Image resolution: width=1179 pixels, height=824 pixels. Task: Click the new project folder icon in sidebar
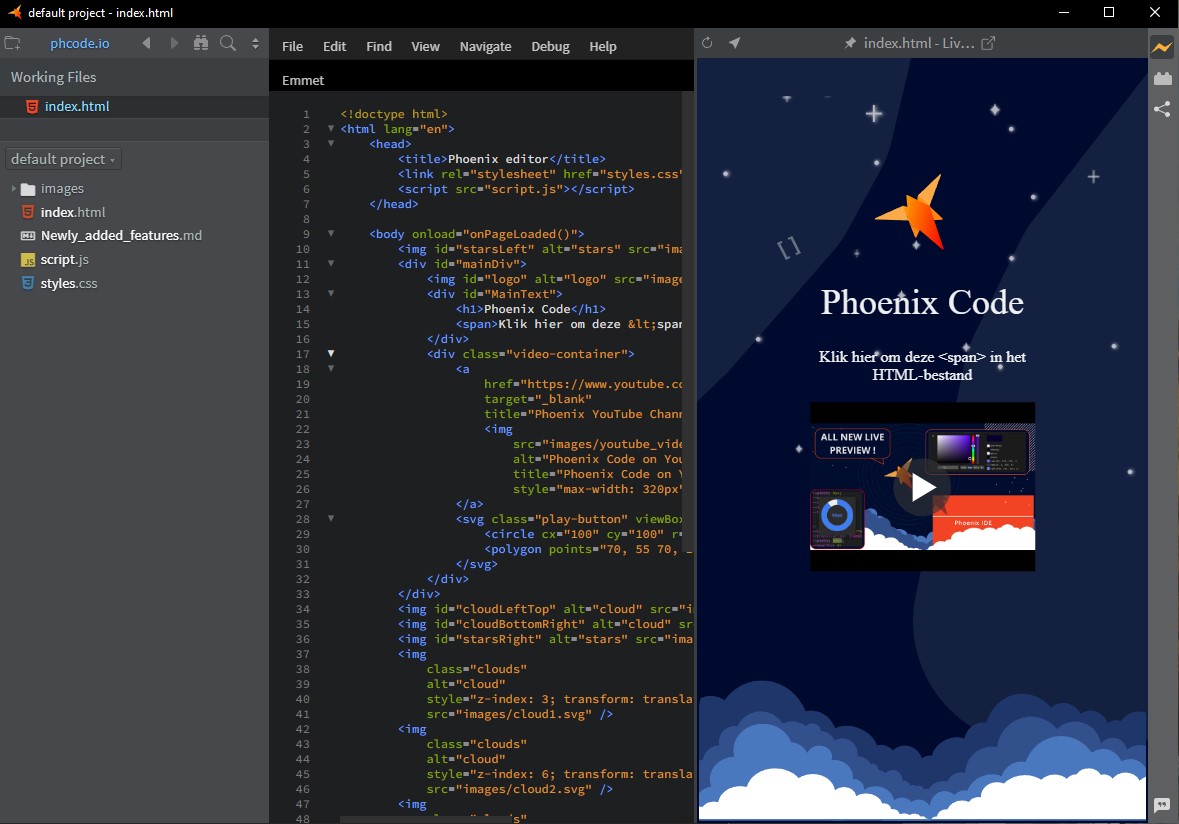tap(12, 43)
